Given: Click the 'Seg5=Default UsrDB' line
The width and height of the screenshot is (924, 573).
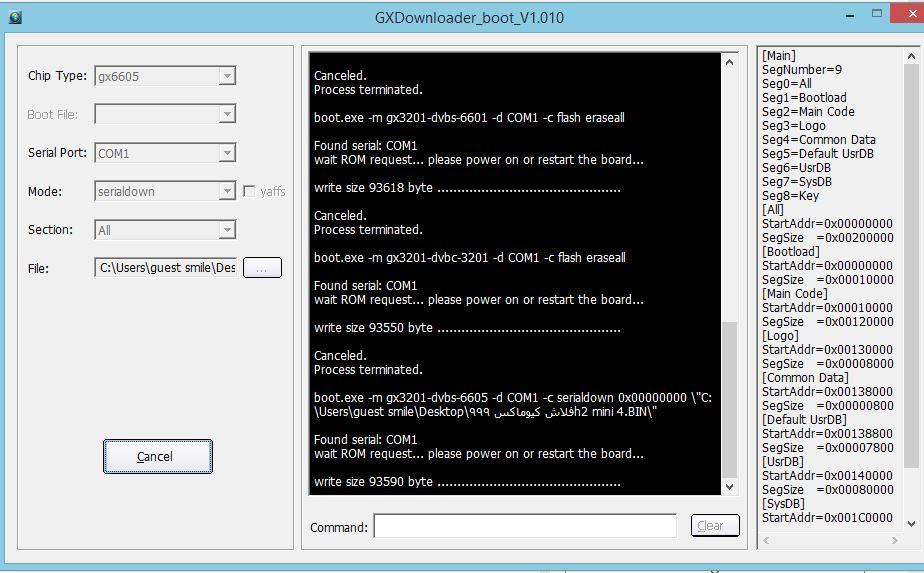Looking at the screenshot, I should pyautogui.click(x=818, y=154).
